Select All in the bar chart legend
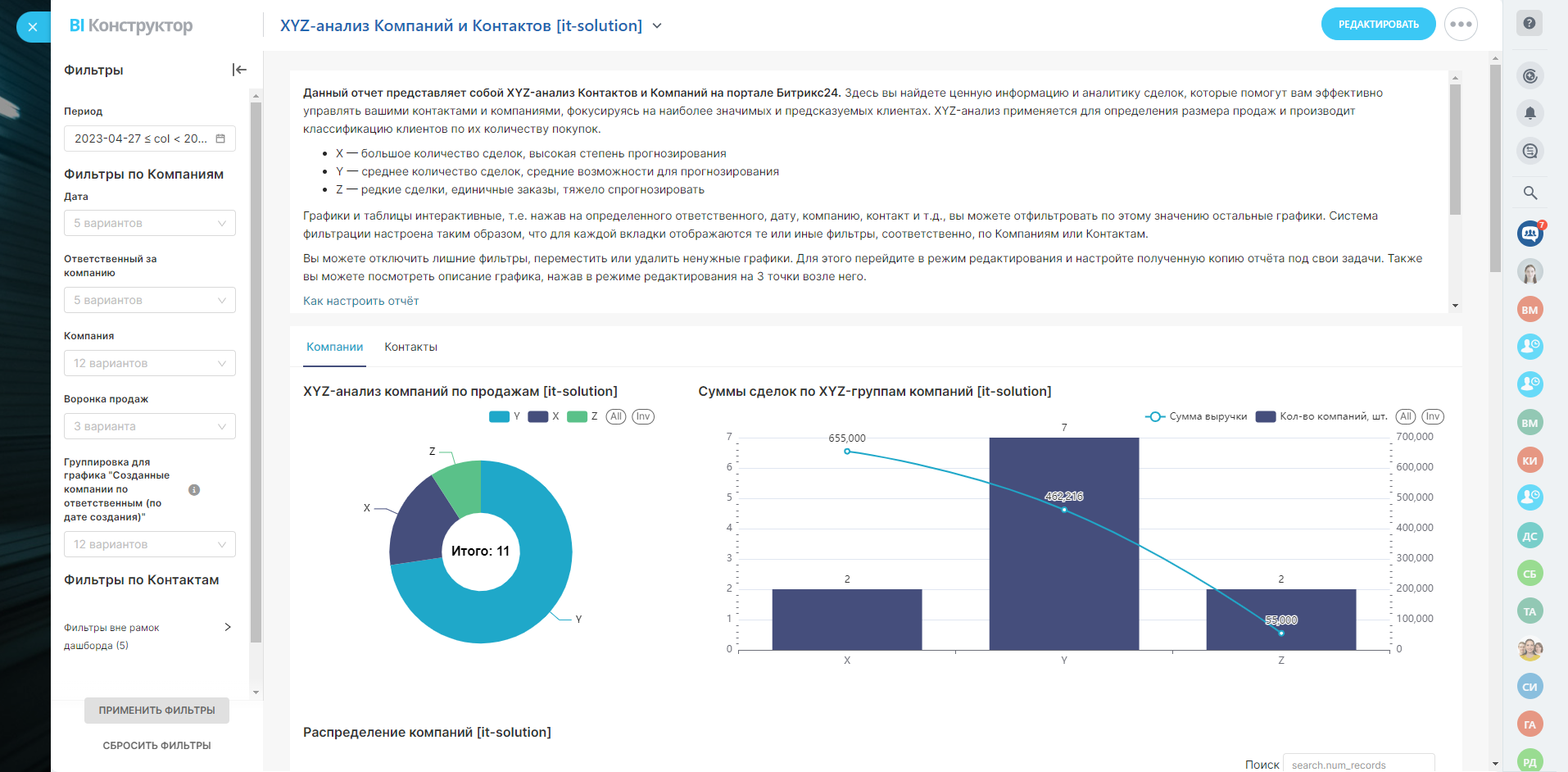 pos(1406,416)
